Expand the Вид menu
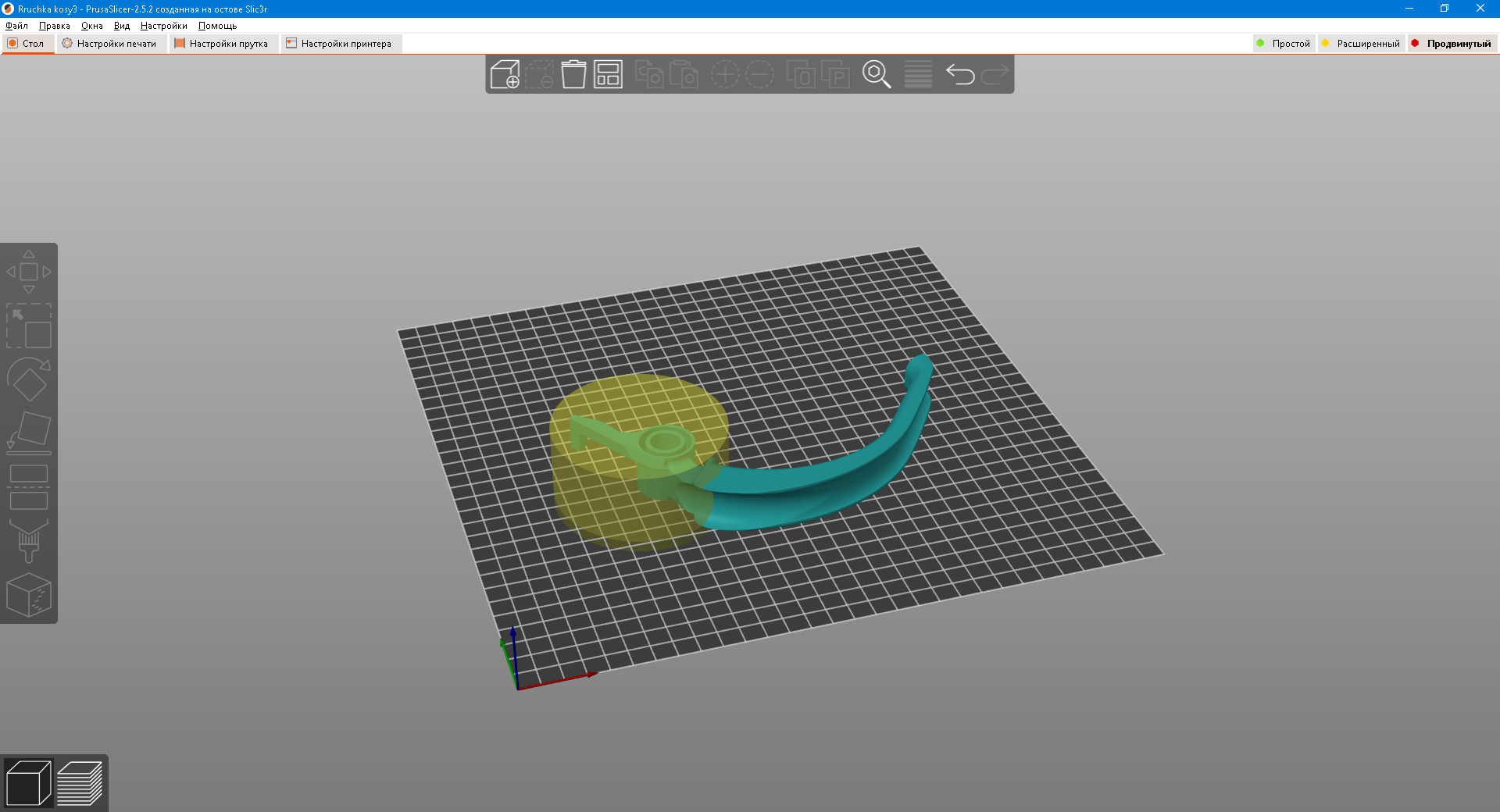The width and height of the screenshot is (1500, 812). click(122, 26)
